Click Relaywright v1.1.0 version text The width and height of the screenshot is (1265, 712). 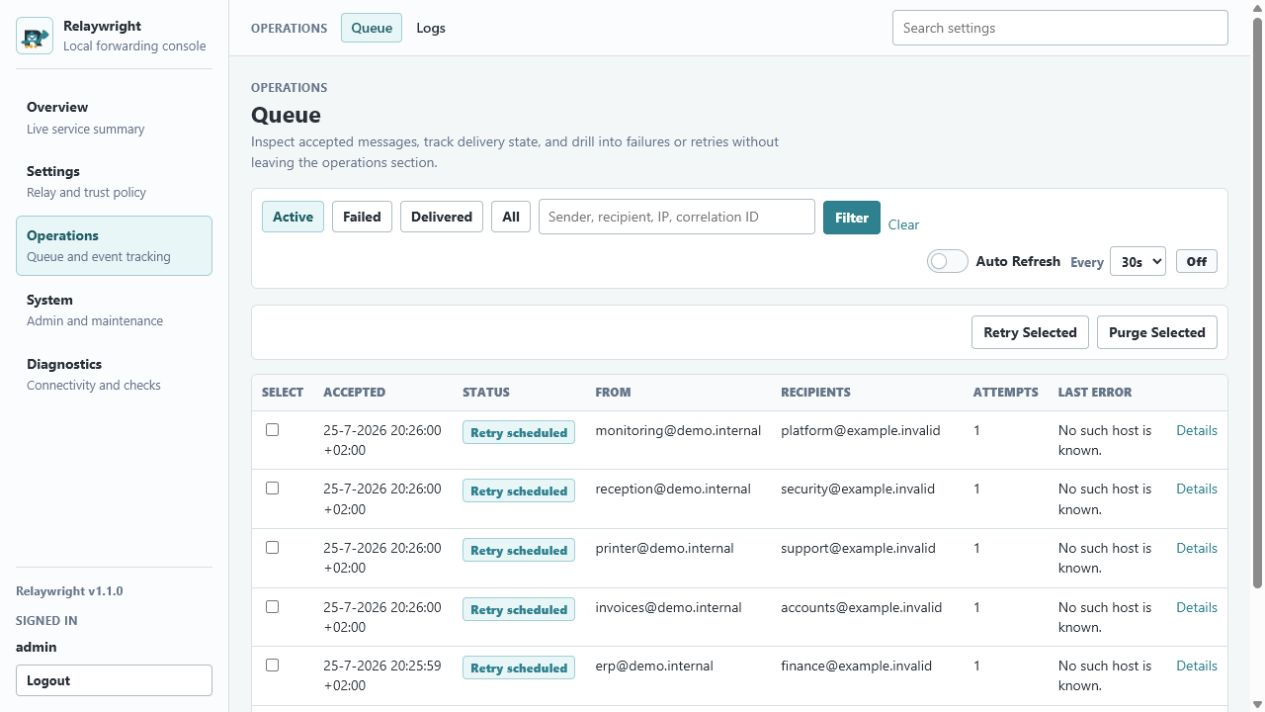tap(69, 591)
